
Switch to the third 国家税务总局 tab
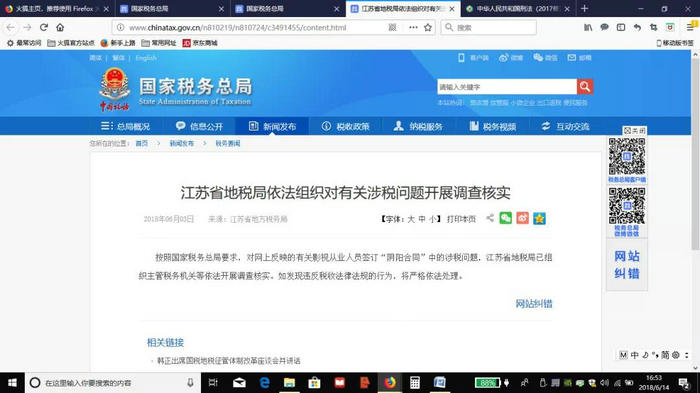(x=287, y=8)
